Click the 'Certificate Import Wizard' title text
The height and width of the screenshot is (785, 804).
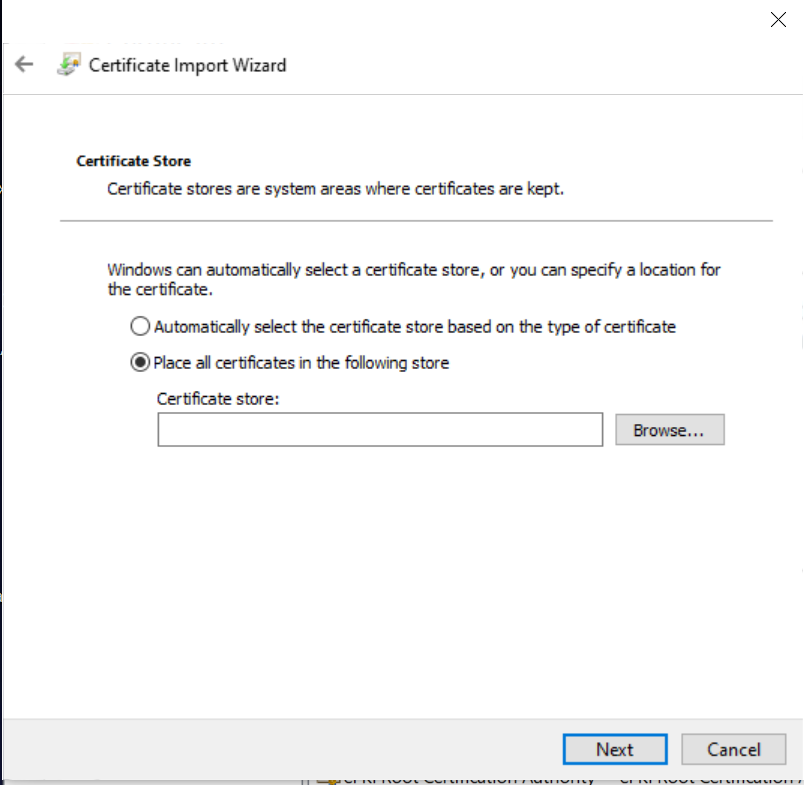tap(187, 65)
